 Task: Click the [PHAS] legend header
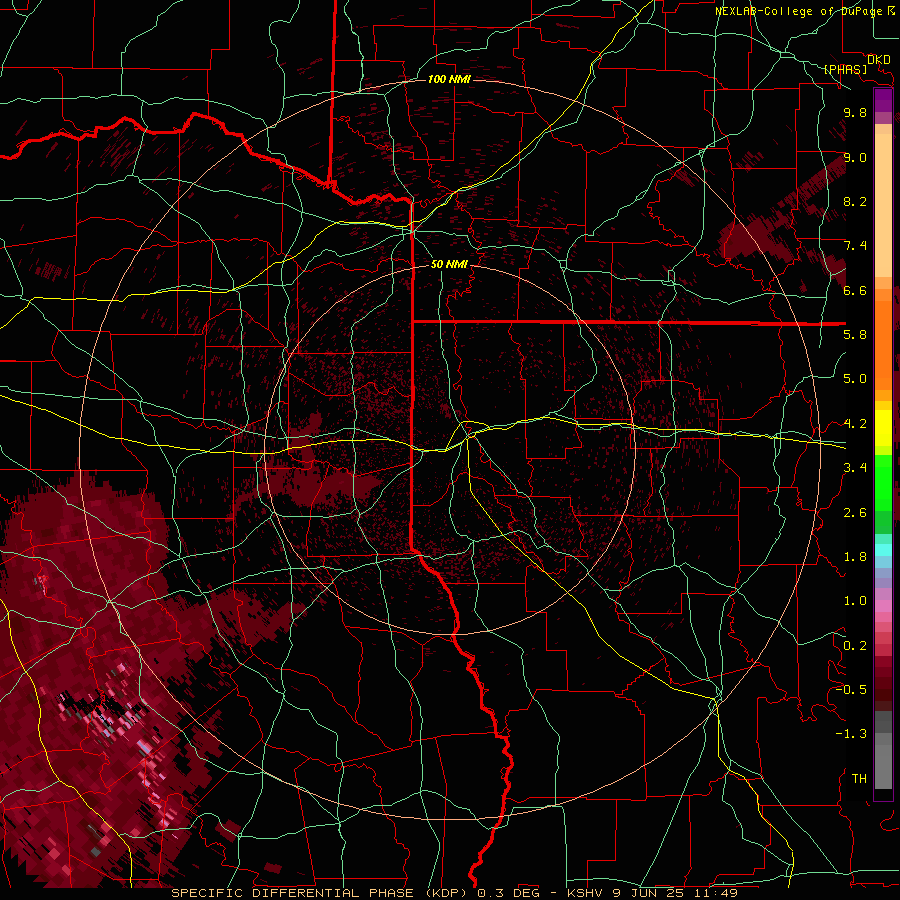845,69
